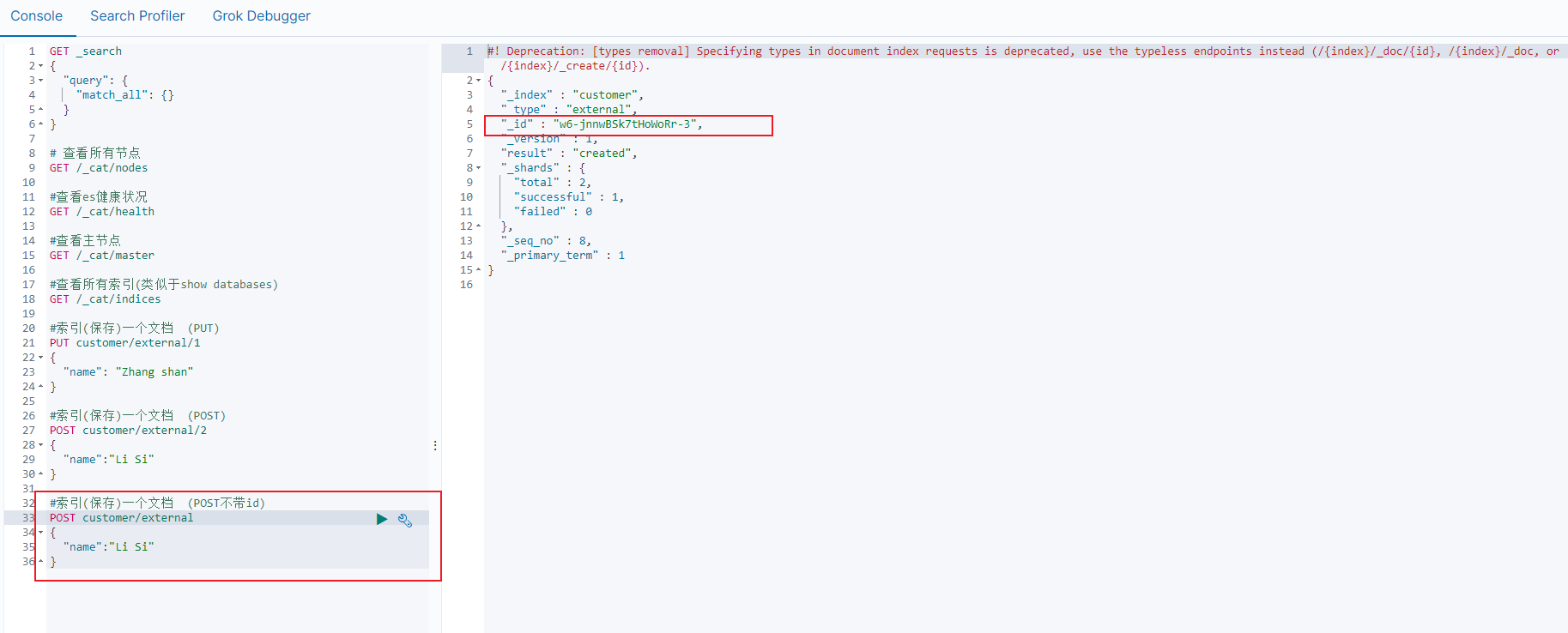The height and width of the screenshot is (633, 1568).
Task: Click the "_primary_term" : 1 response line
Action: click(563, 256)
